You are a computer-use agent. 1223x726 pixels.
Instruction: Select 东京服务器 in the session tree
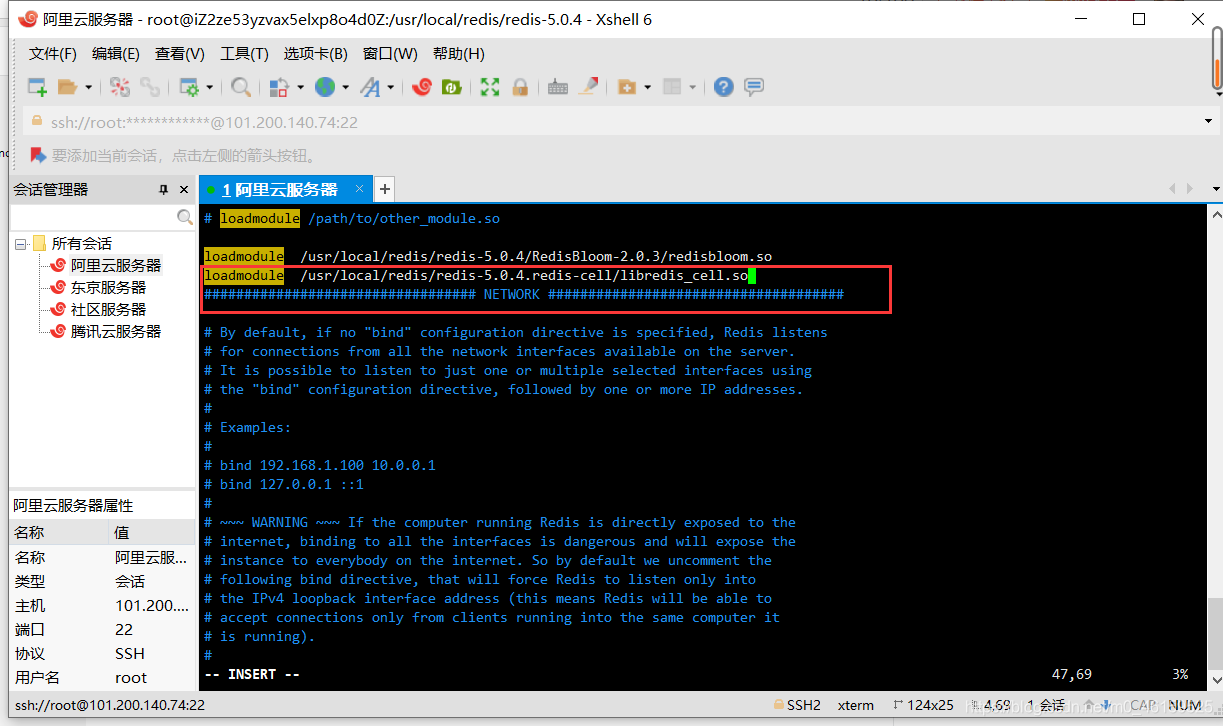click(108, 288)
